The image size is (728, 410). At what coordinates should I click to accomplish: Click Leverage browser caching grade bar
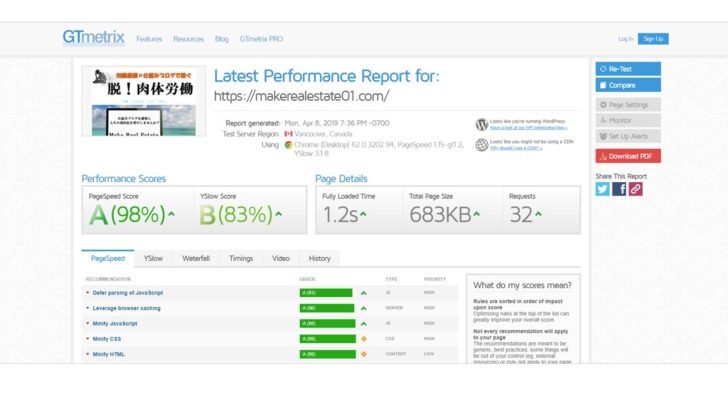coord(327,308)
